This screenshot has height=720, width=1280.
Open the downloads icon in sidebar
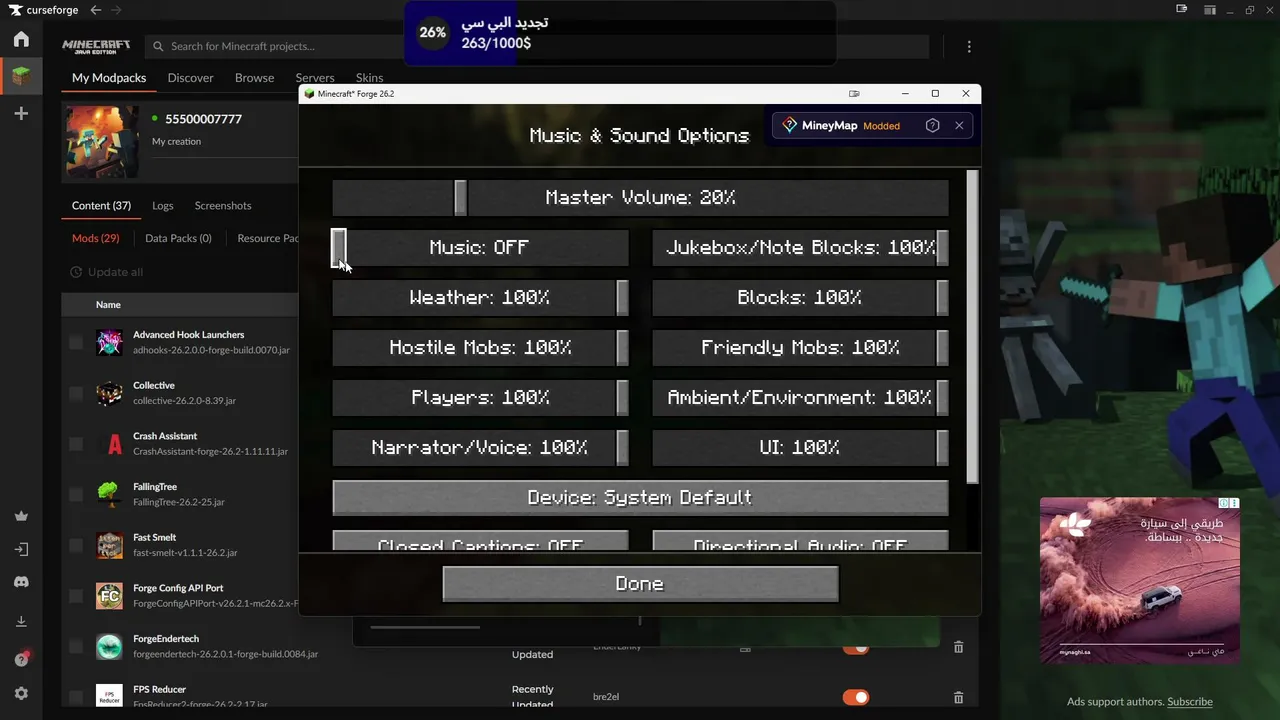21,621
